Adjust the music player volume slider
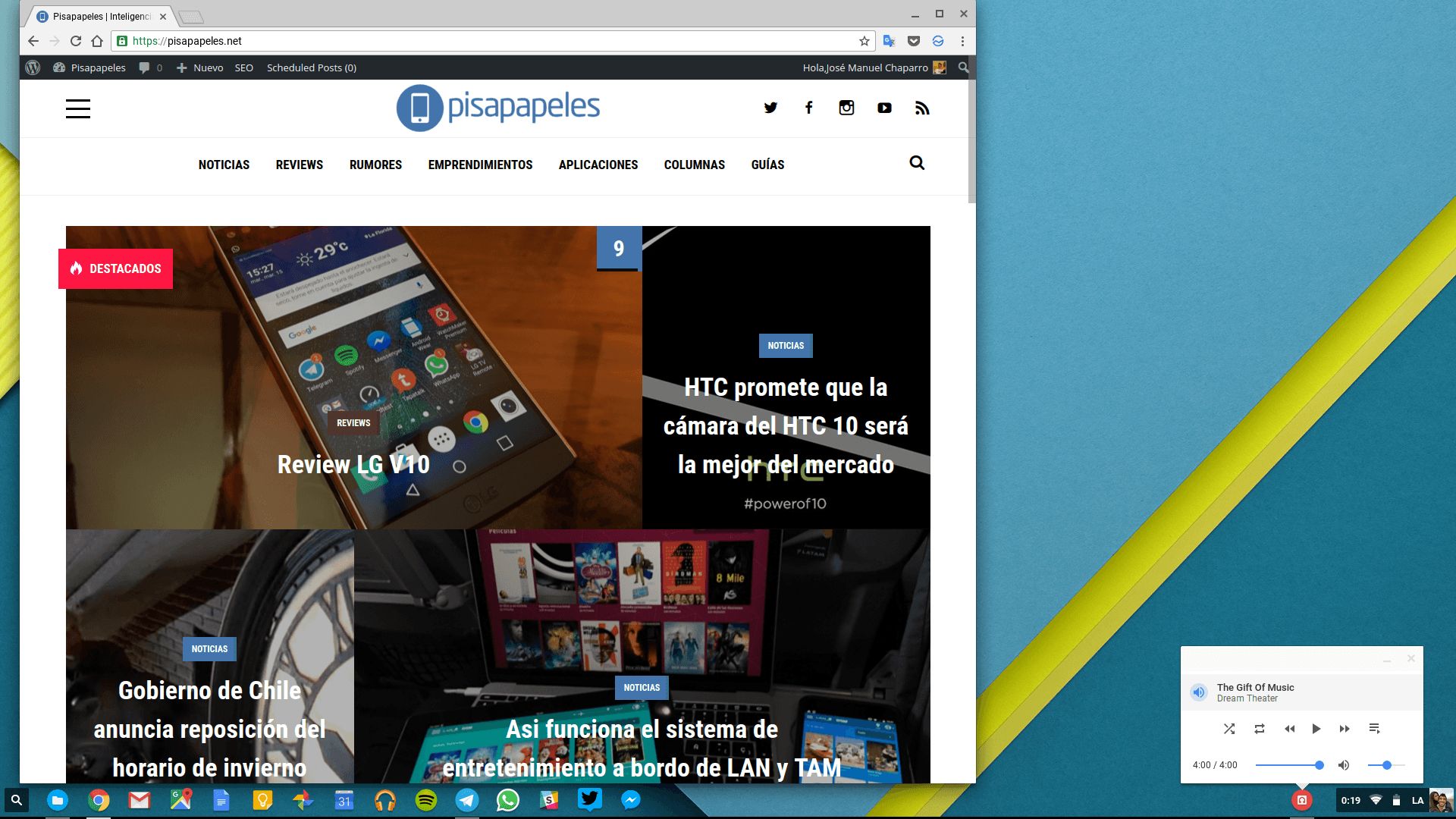Screen dimensions: 1456x819 coord(1386,765)
